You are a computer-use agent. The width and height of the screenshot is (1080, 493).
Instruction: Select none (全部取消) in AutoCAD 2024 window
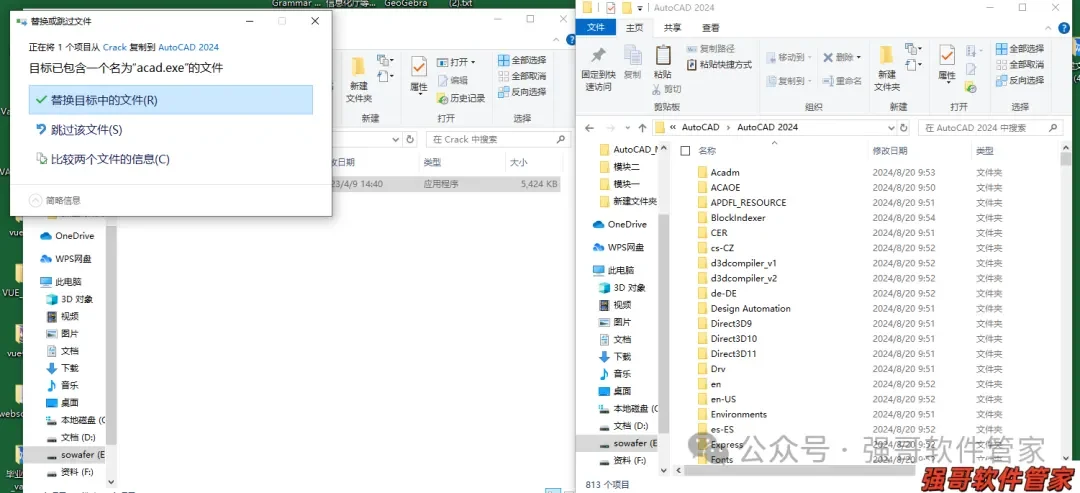[x=1019, y=65]
